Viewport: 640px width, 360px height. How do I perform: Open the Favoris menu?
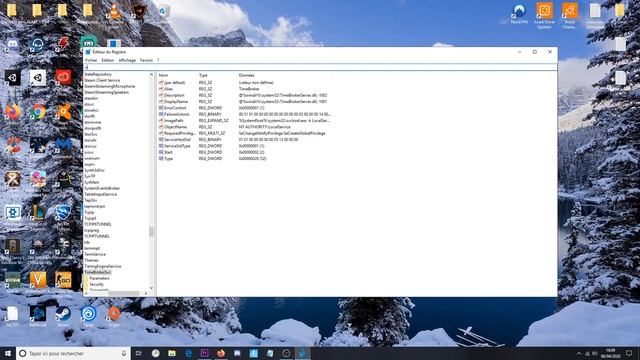(x=146, y=60)
